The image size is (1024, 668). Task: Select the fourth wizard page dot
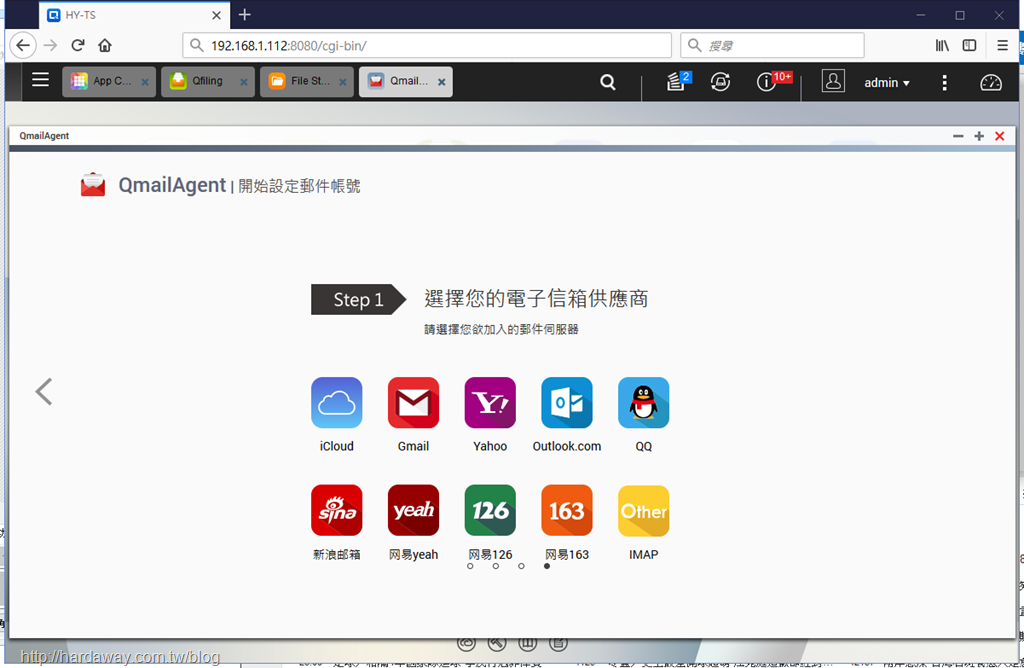click(547, 566)
